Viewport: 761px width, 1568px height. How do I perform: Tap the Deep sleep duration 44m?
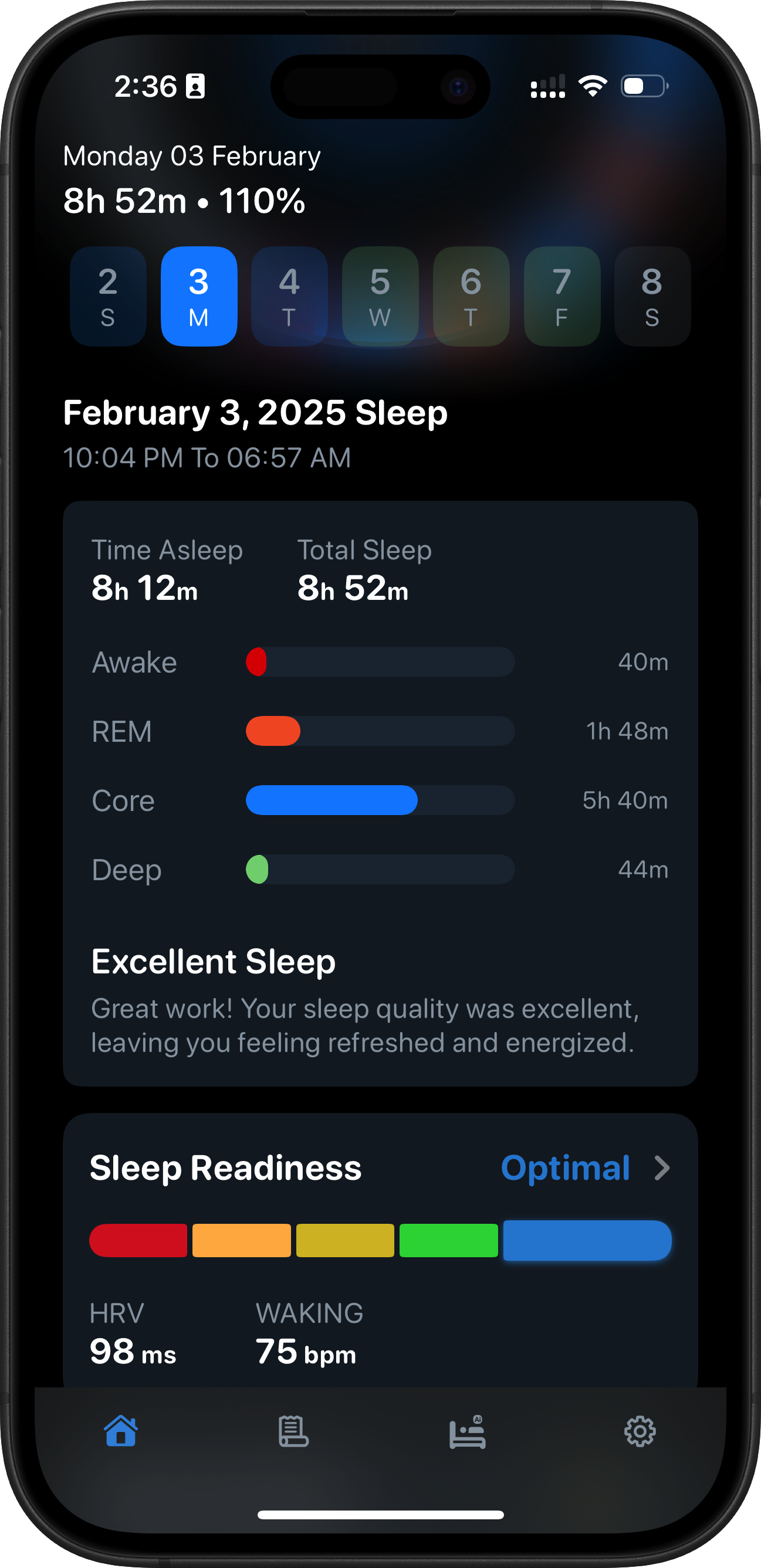click(643, 870)
